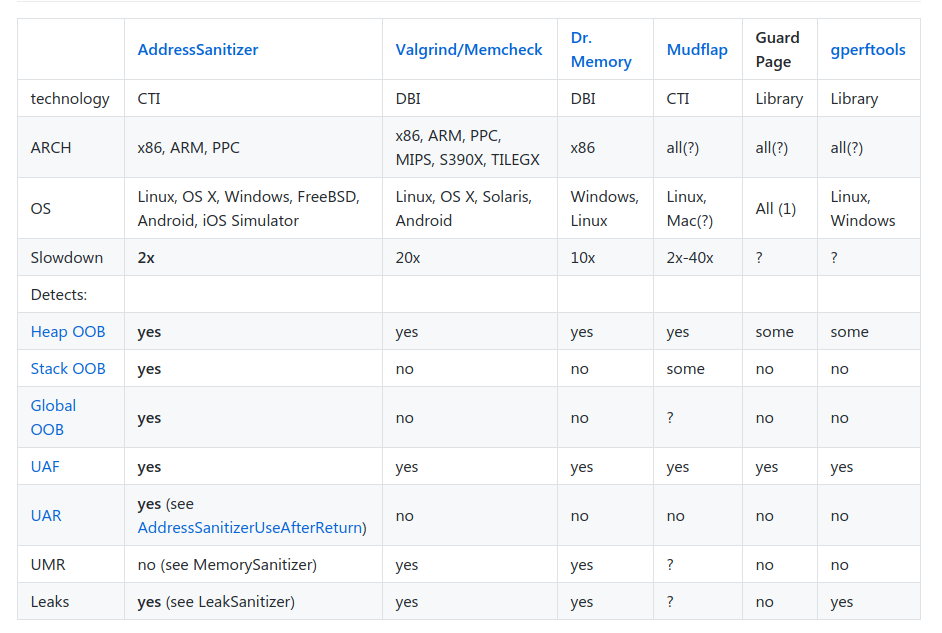Select the 'no (see MemorySanitizer)' cell text
The height and width of the screenshot is (633, 942).
[227, 565]
